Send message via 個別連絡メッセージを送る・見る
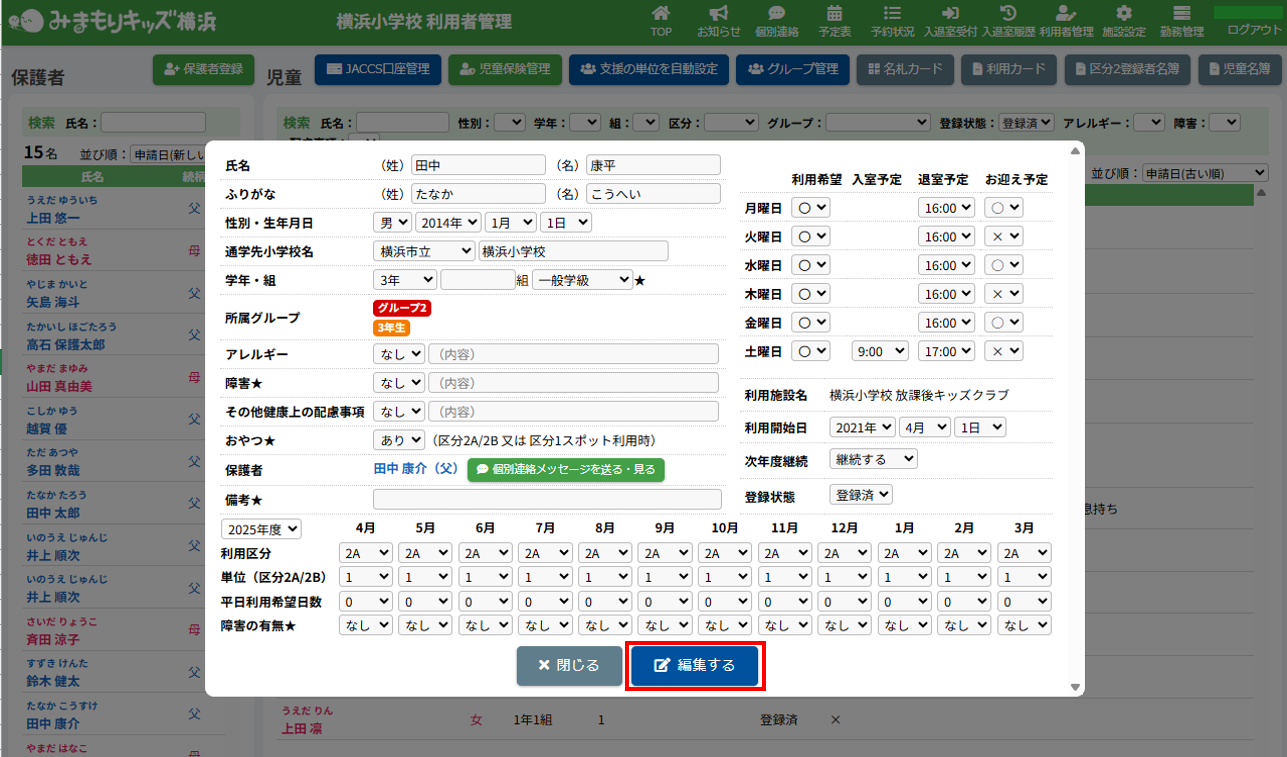The image size is (1287, 757). coord(565,469)
